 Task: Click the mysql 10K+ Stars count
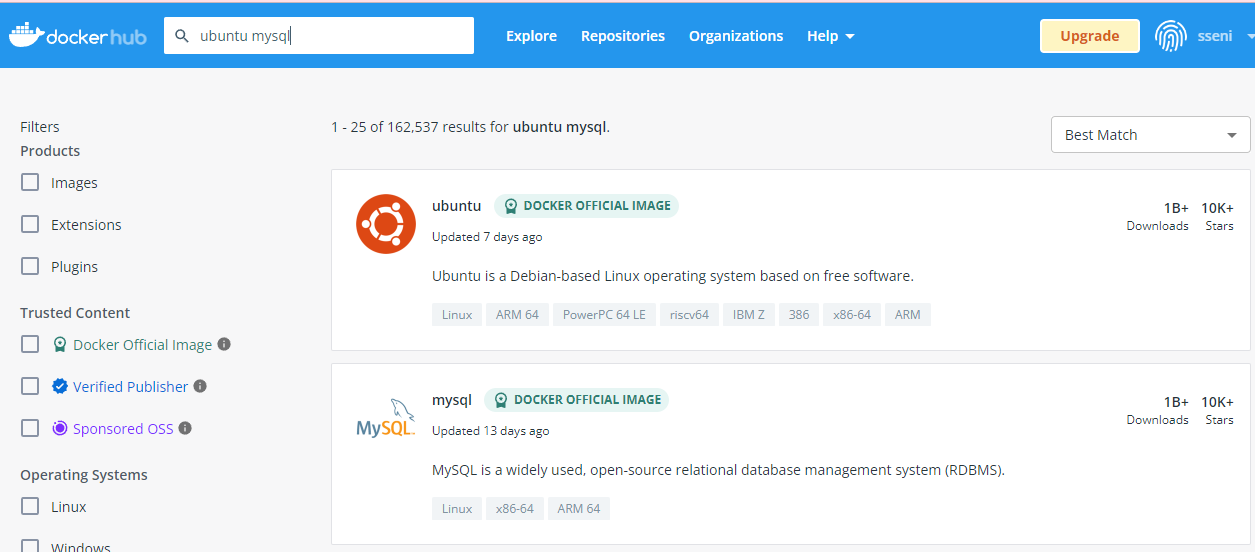click(1218, 410)
